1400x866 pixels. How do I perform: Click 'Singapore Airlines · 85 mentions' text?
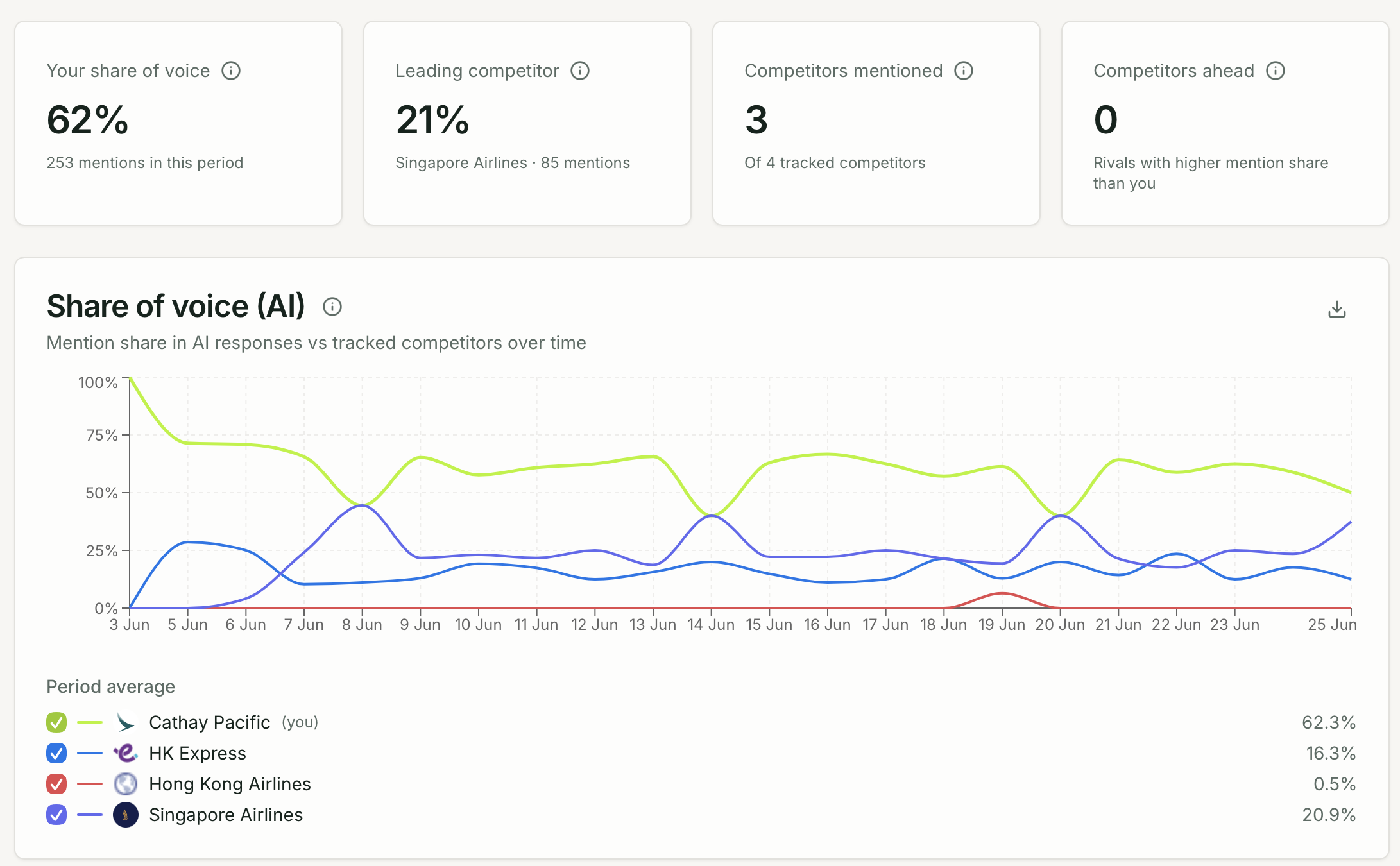[513, 163]
